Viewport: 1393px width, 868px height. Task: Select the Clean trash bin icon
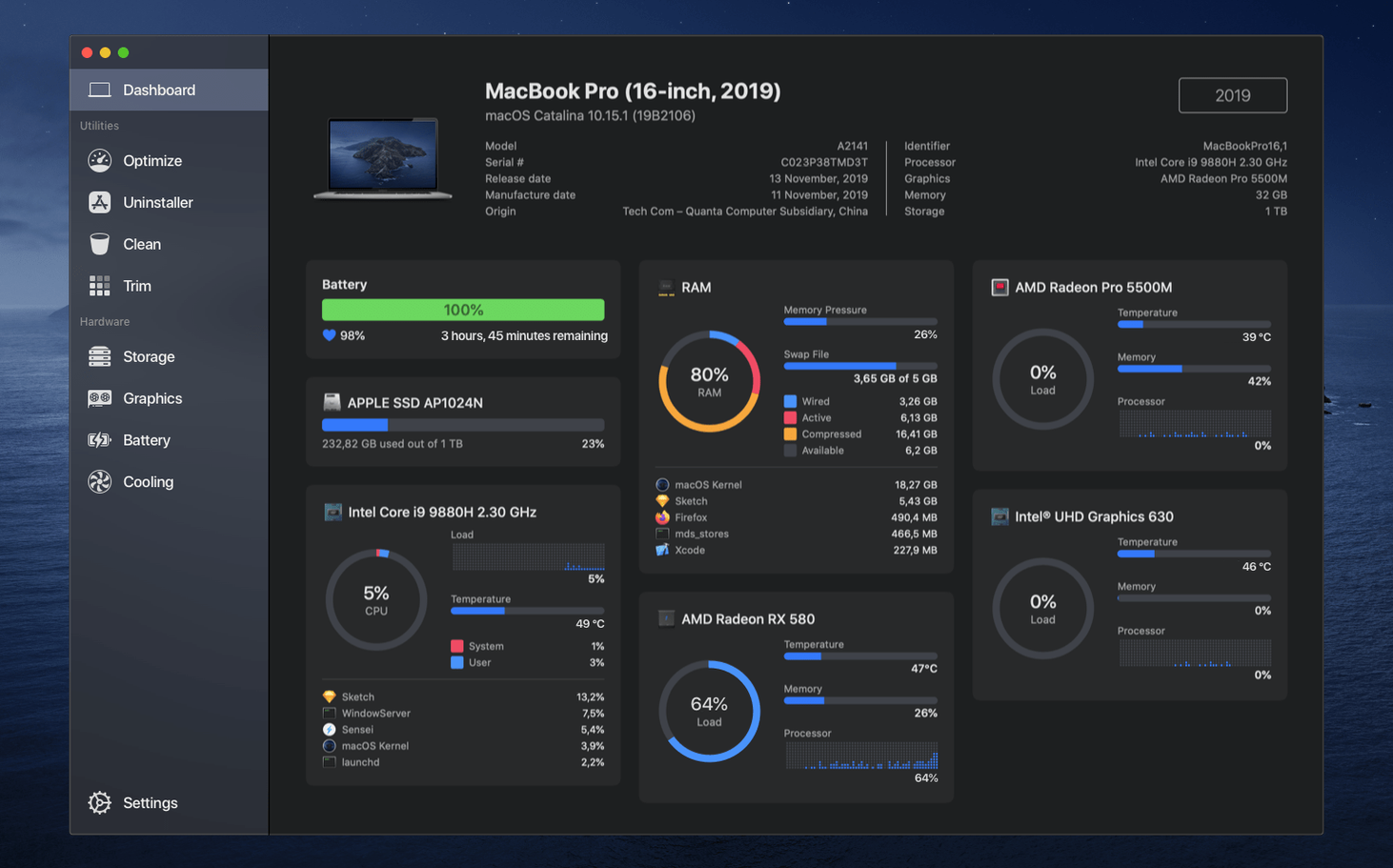pos(99,244)
